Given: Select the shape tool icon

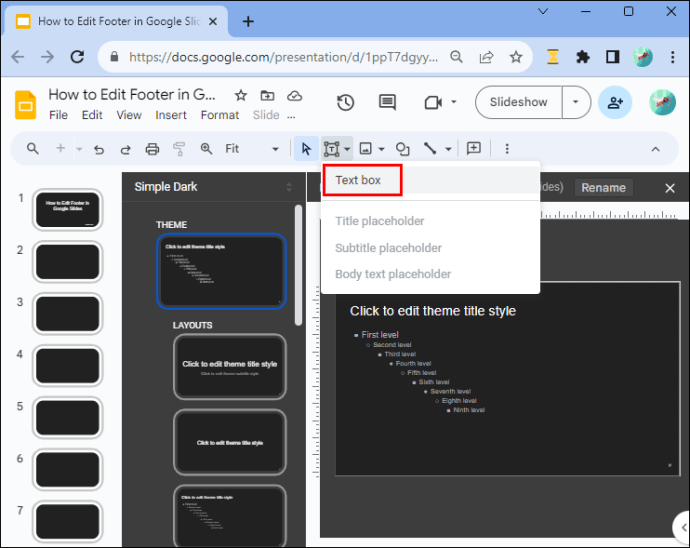Looking at the screenshot, I should click(x=403, y=149).
